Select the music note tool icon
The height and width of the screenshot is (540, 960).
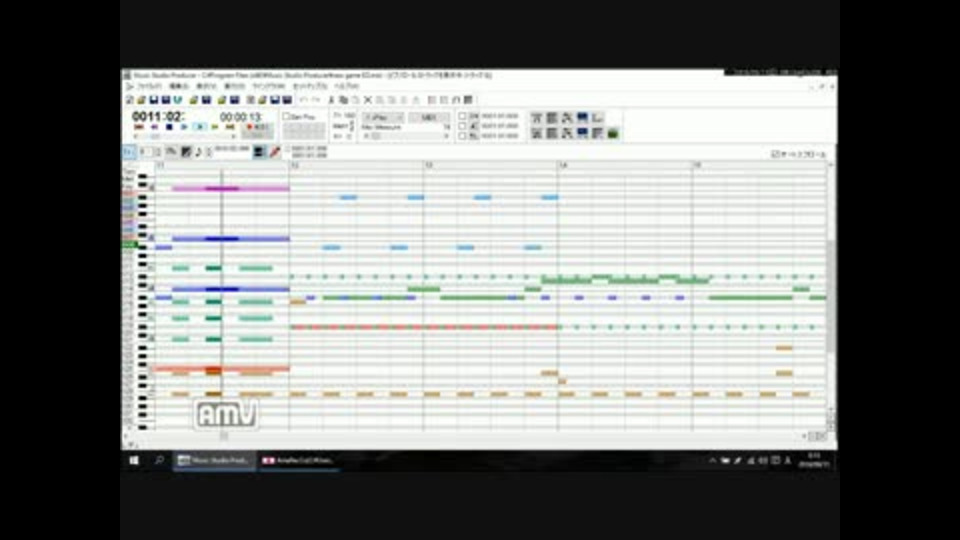point(198,152)
